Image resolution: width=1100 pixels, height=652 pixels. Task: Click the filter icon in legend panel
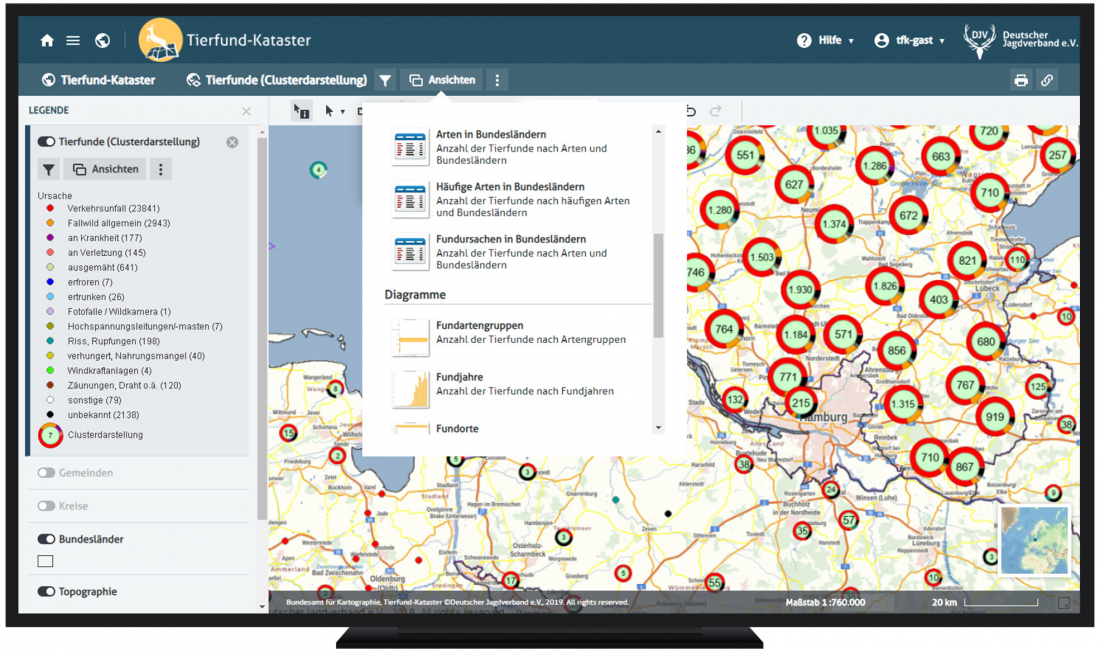click(x=49, y=169)
